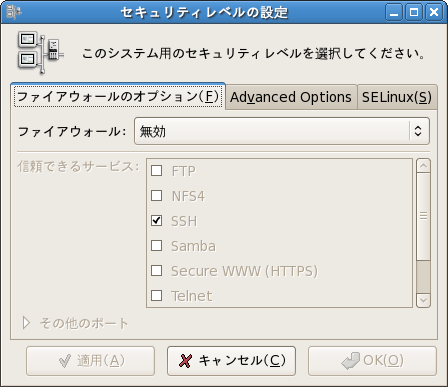Open the SELinux(S) tab
The height and width of the screenshot is (387, 448).
pos(397,97)
